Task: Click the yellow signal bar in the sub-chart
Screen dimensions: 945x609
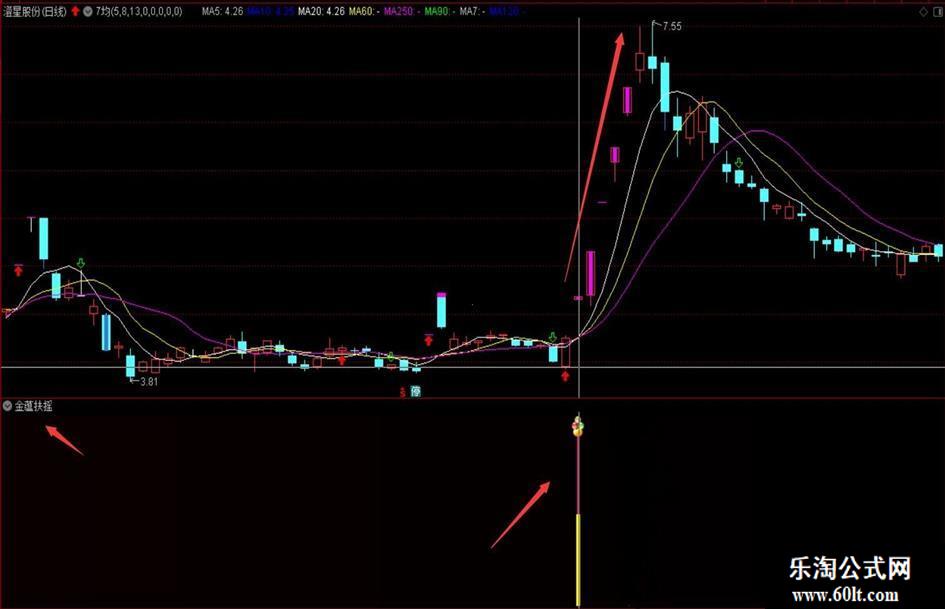Action: click(x=579, y=560)
